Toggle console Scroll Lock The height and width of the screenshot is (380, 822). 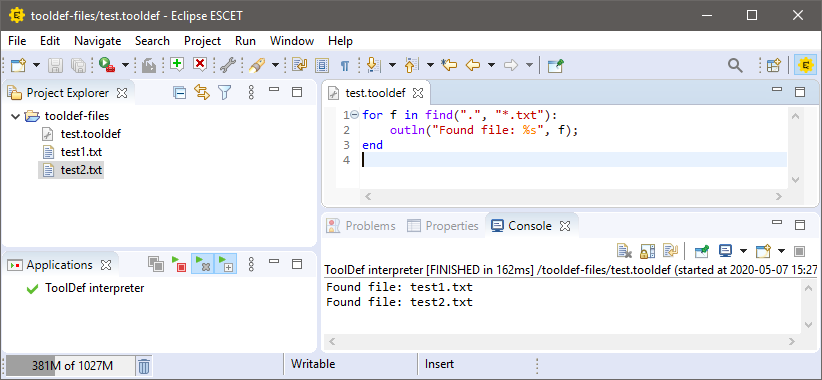point(646,252)
